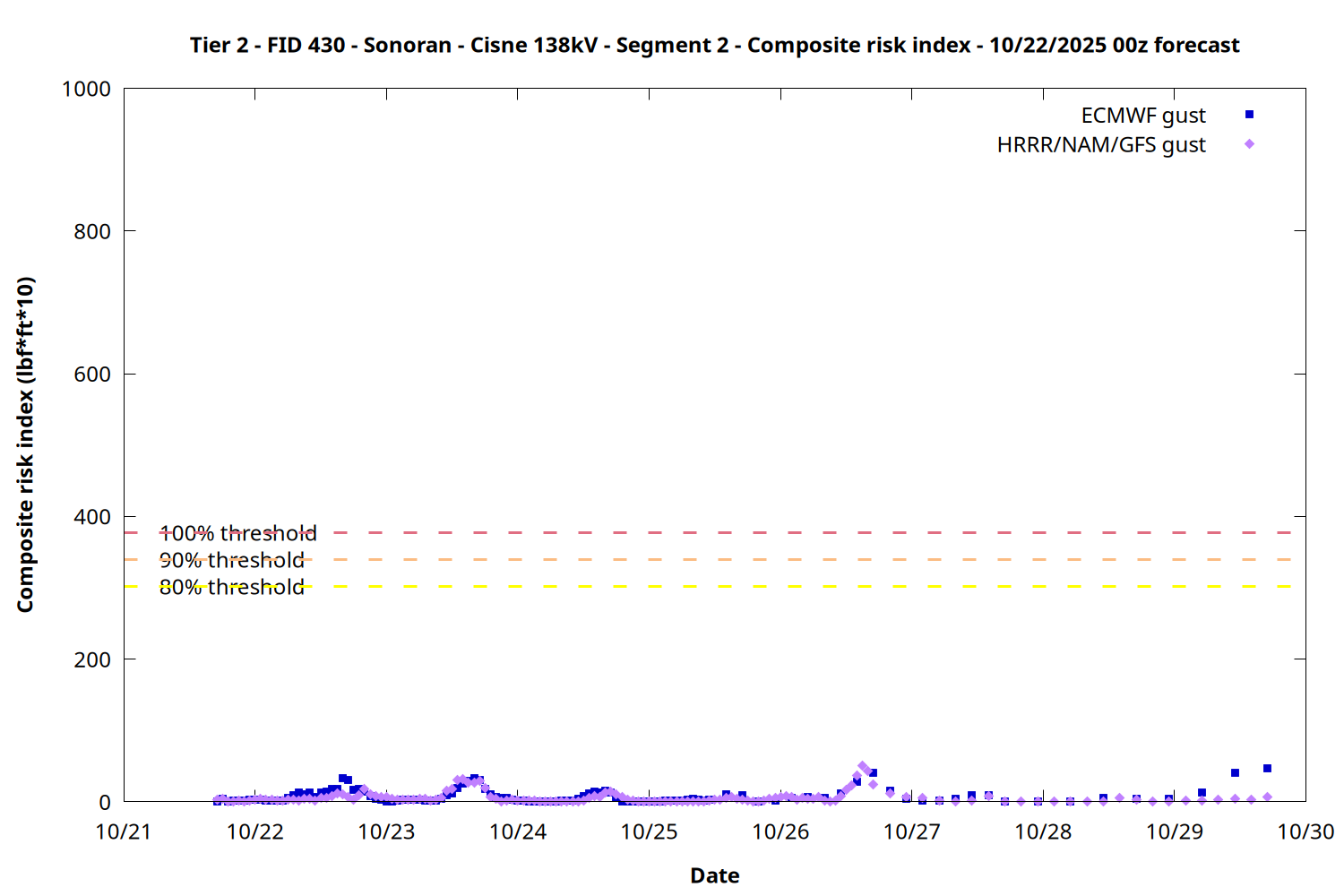This screenshot has height=896, width=1344.
Task: Click the last blue ECMWF data point
Action: pos(1267,769)
